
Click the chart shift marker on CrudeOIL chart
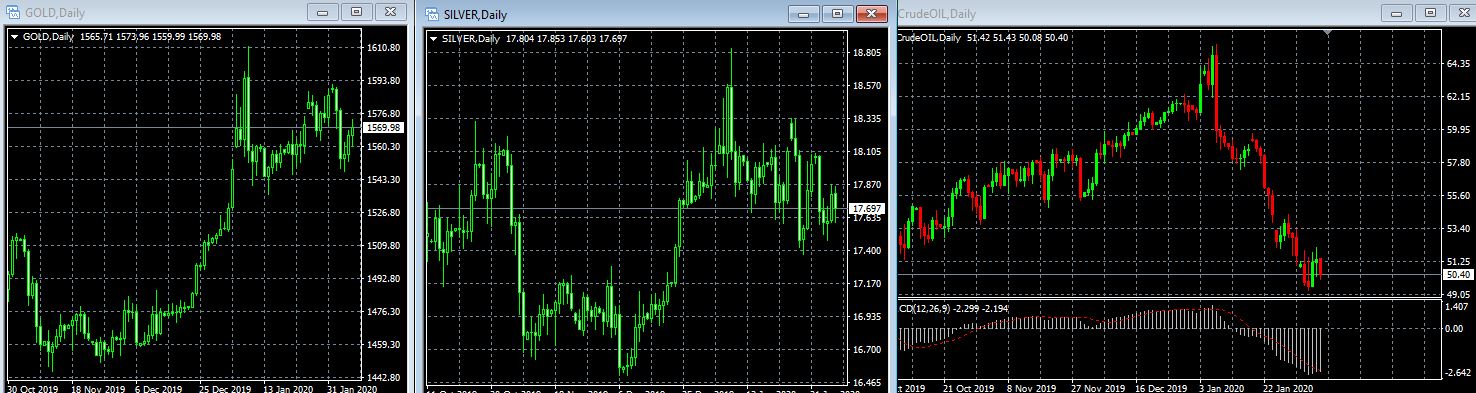[1327, 33]
